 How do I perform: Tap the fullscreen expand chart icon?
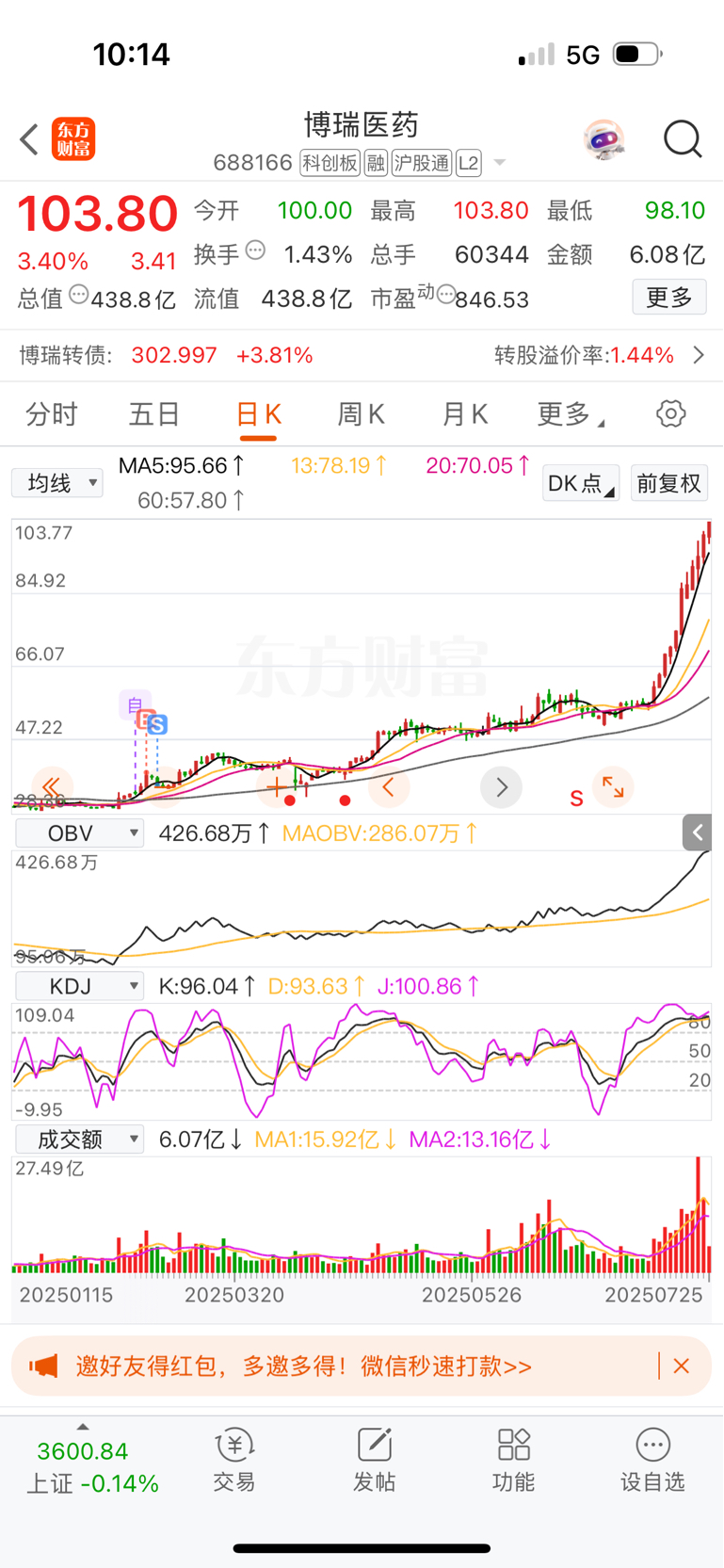(x=613, y=786)
